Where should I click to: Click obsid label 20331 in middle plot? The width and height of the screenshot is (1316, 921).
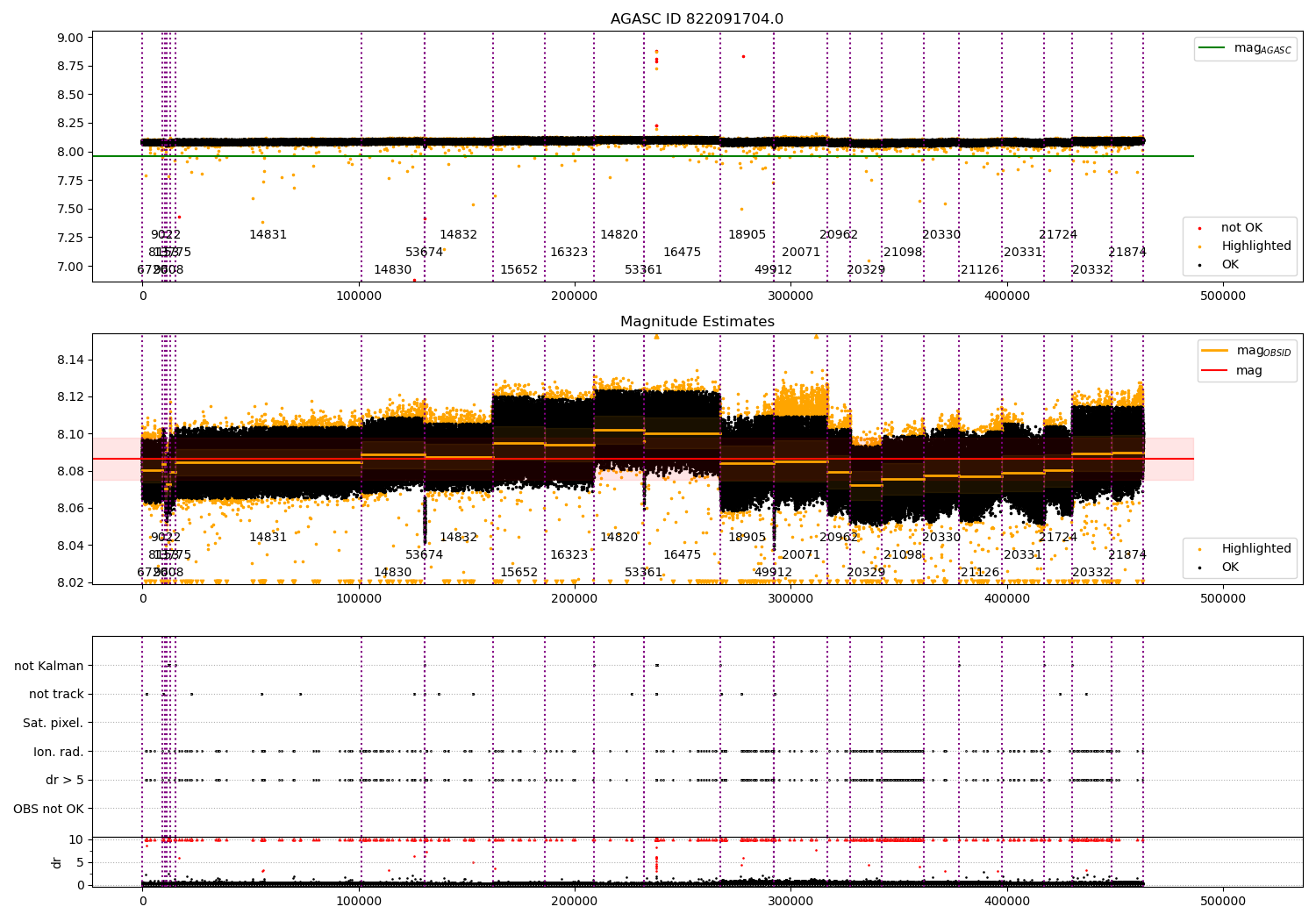(1023, 555)
